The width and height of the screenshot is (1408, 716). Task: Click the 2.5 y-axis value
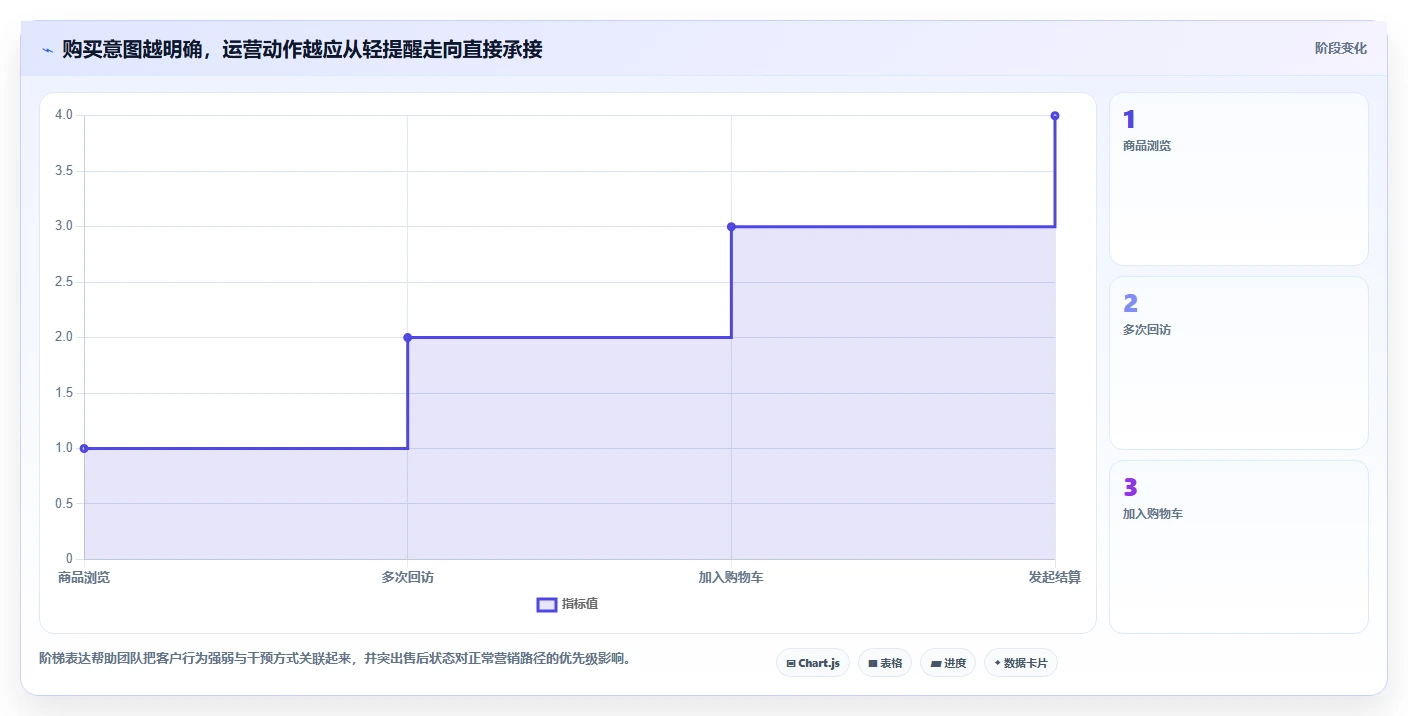point(65,282)
